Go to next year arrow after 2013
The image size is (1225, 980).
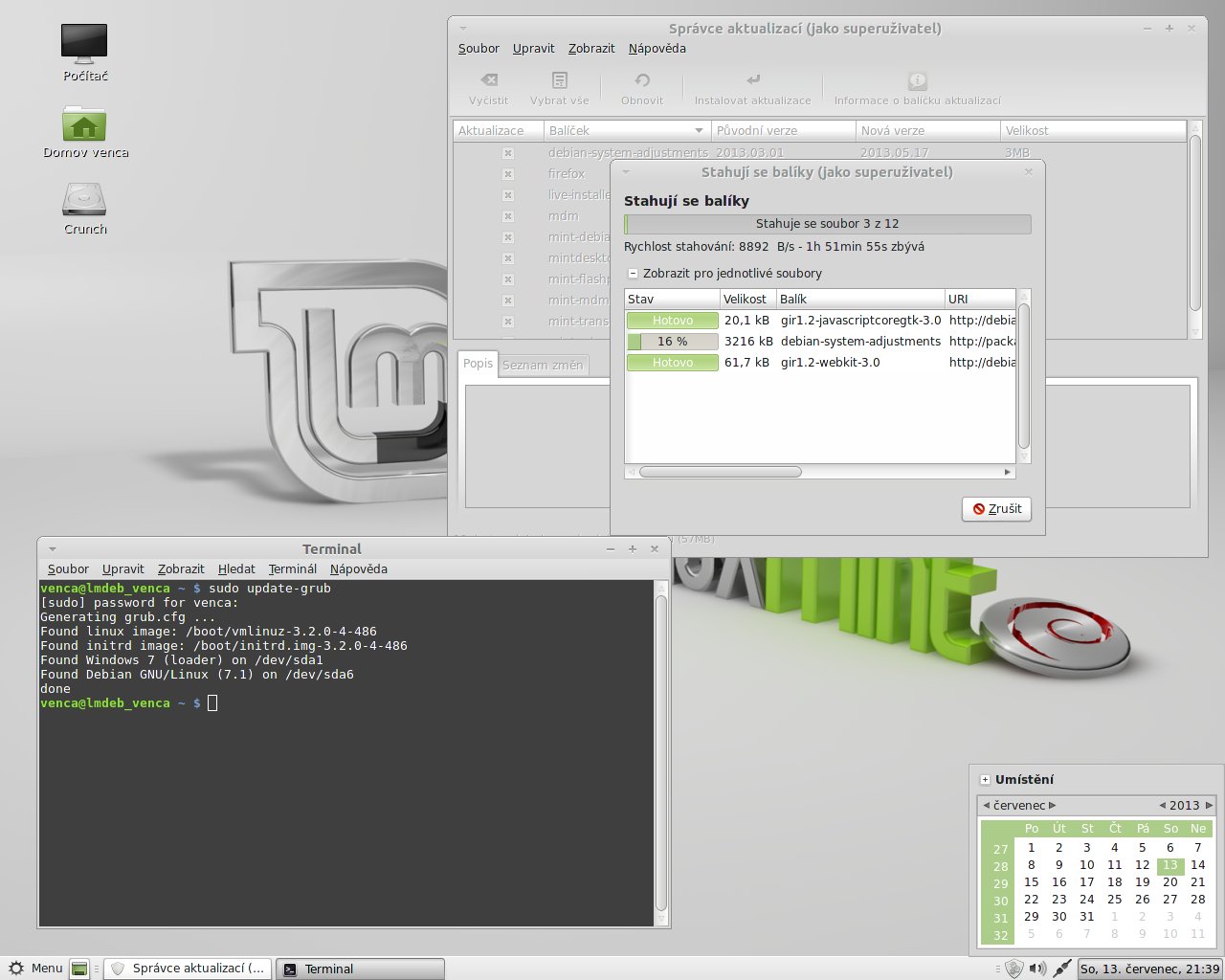[x=1209, y=805]
